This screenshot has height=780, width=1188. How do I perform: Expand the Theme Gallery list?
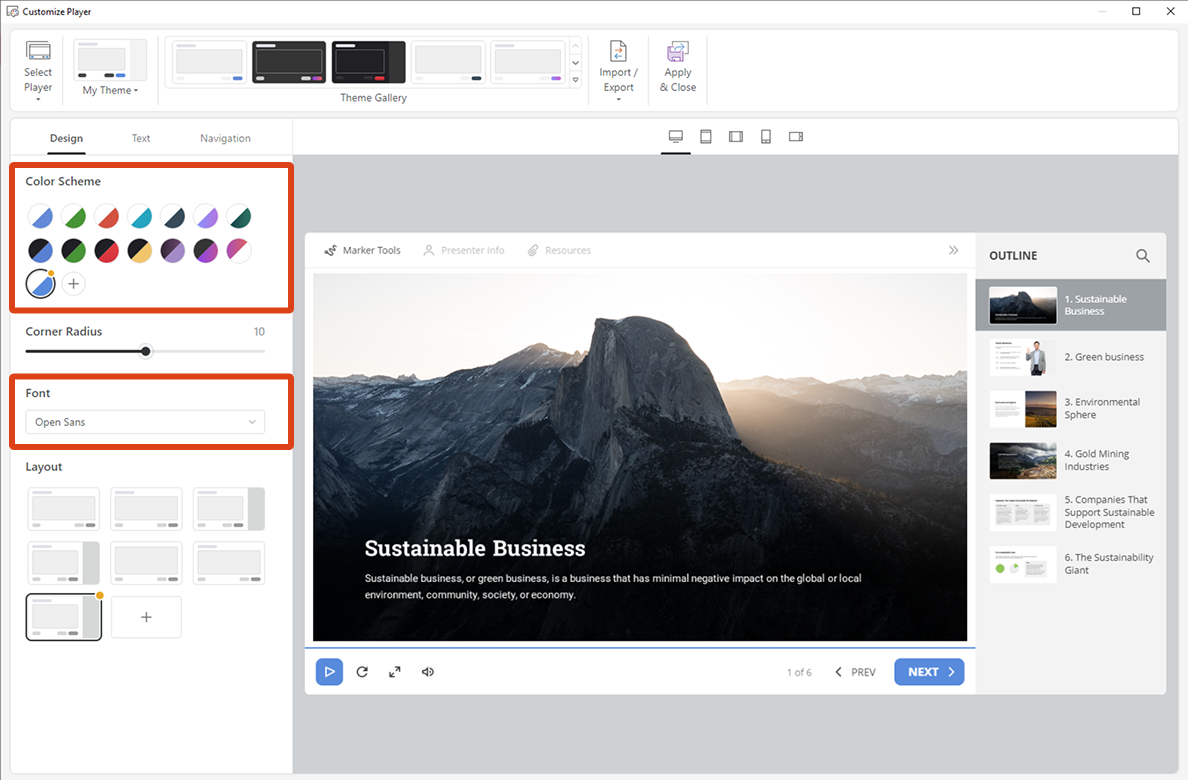pyautogui.click(x=575, y=80)
